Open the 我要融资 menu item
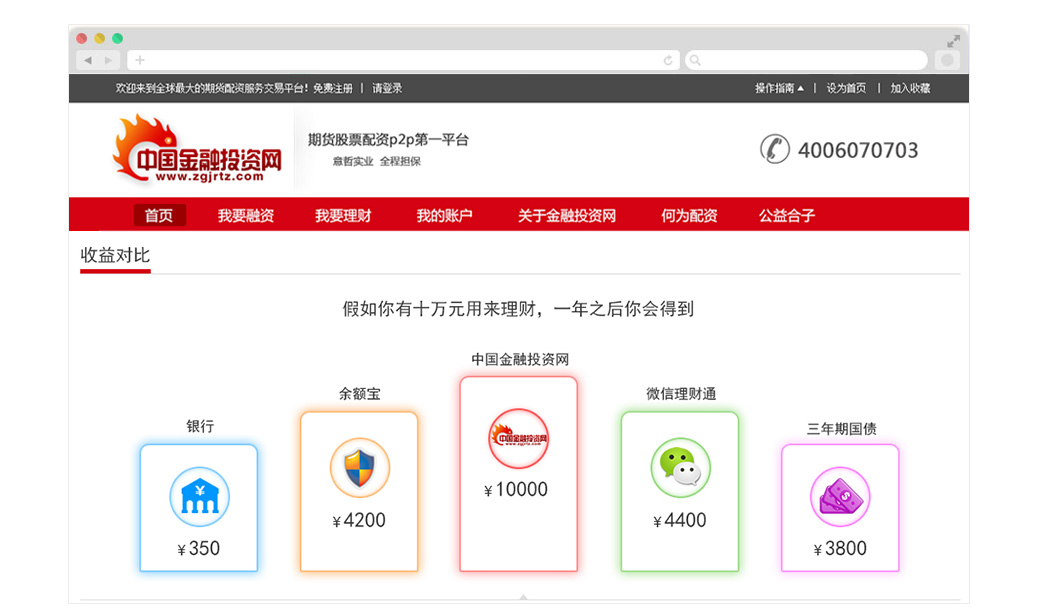 pyautogui.click(x=246, y=215)
